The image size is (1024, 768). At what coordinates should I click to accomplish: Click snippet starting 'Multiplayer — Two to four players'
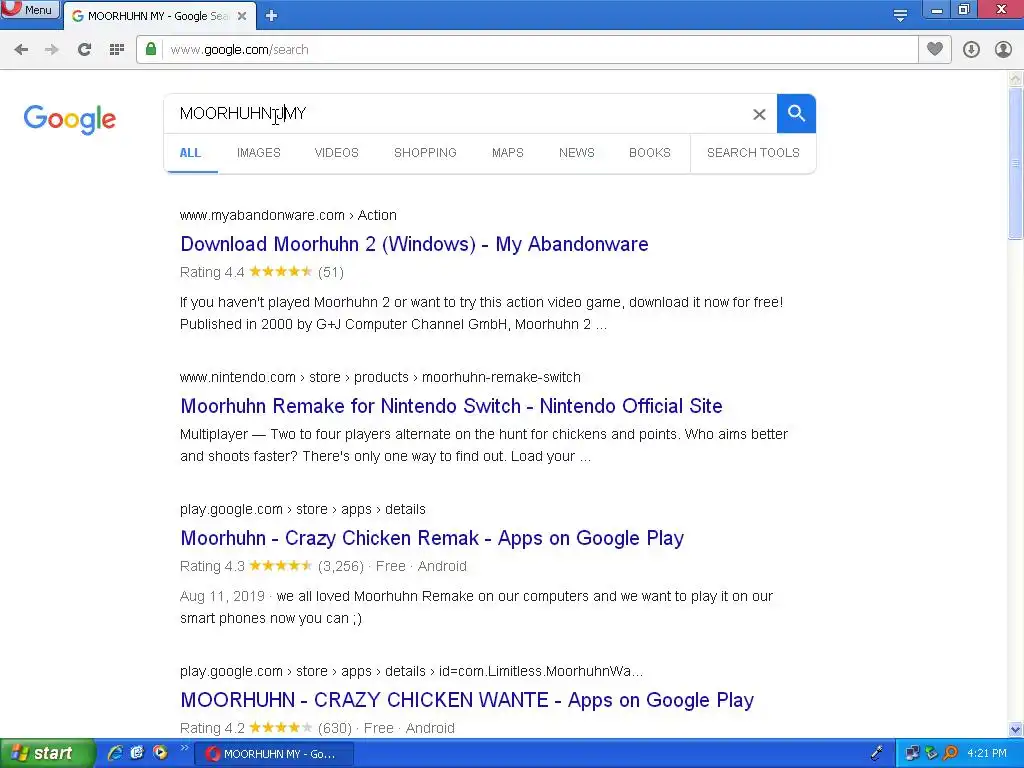coord(484,445)
